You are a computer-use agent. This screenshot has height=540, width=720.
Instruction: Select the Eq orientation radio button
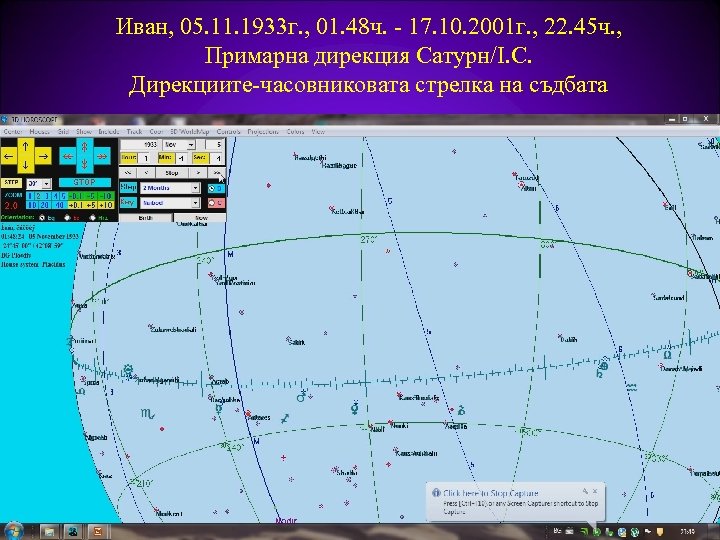[42, 218]
